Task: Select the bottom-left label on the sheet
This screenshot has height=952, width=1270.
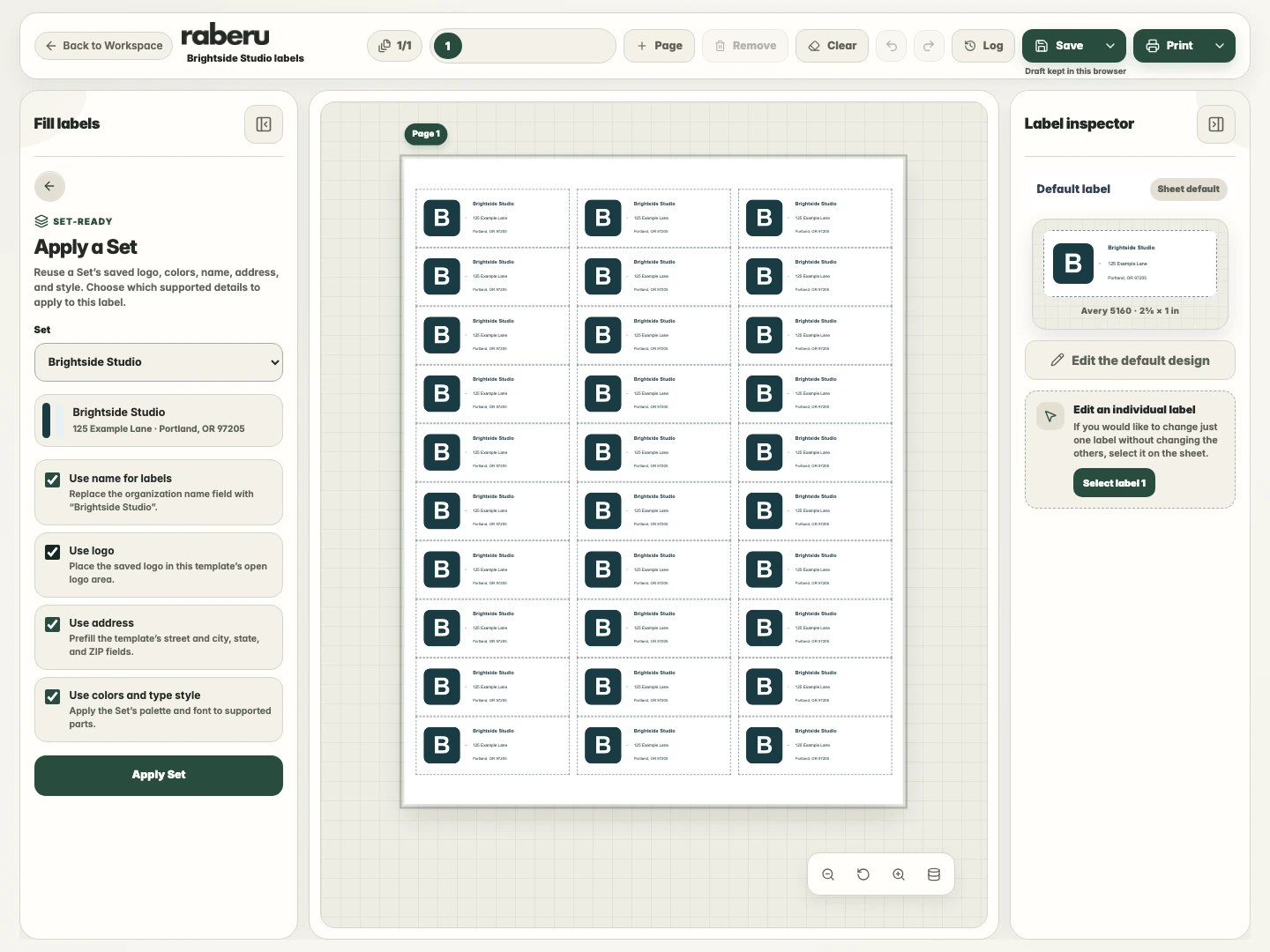Action: tap(493, 745)
